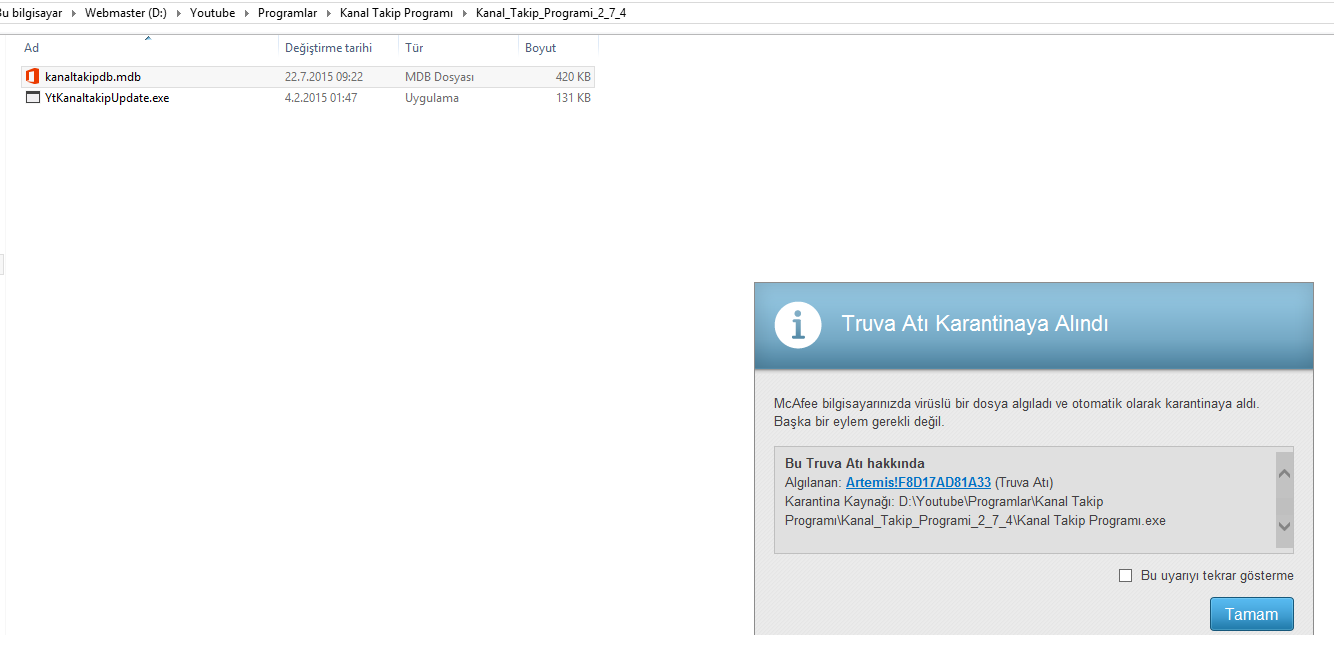Expand the chevron after Programlar breadcrumb
Image resolution: width=1334 pixels, height=648 pixels.
329,14
